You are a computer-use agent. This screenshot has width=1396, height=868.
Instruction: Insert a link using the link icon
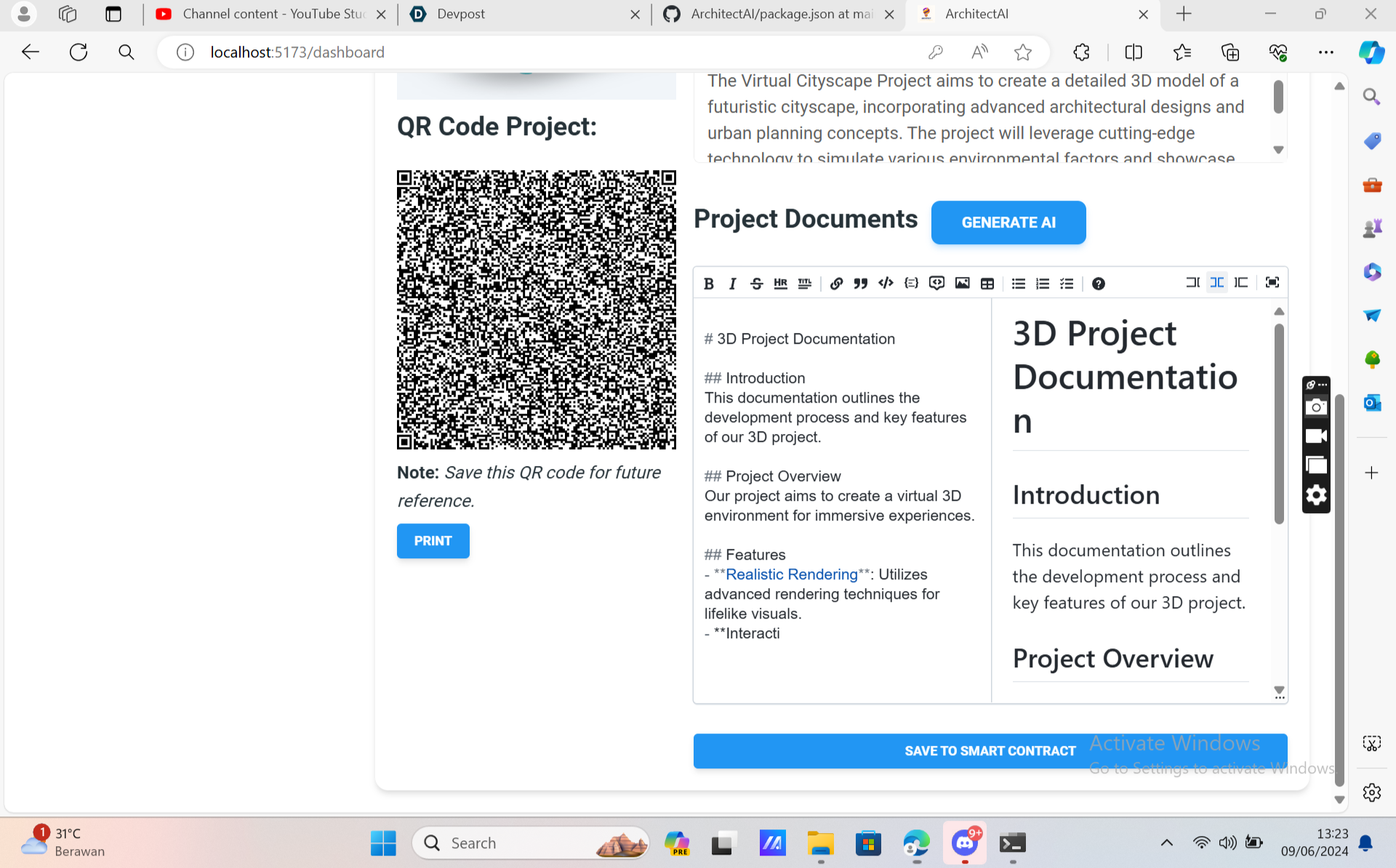(x=836, y=284)
